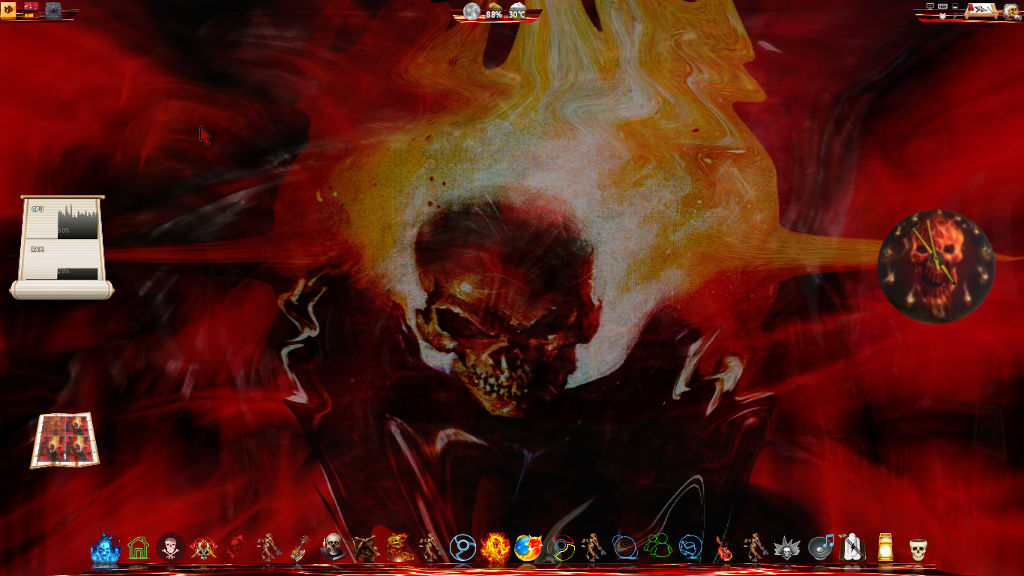Click the round icon at top-right corner
This screenshot has height=576, width=1024.
click(x=1012, y=10)
